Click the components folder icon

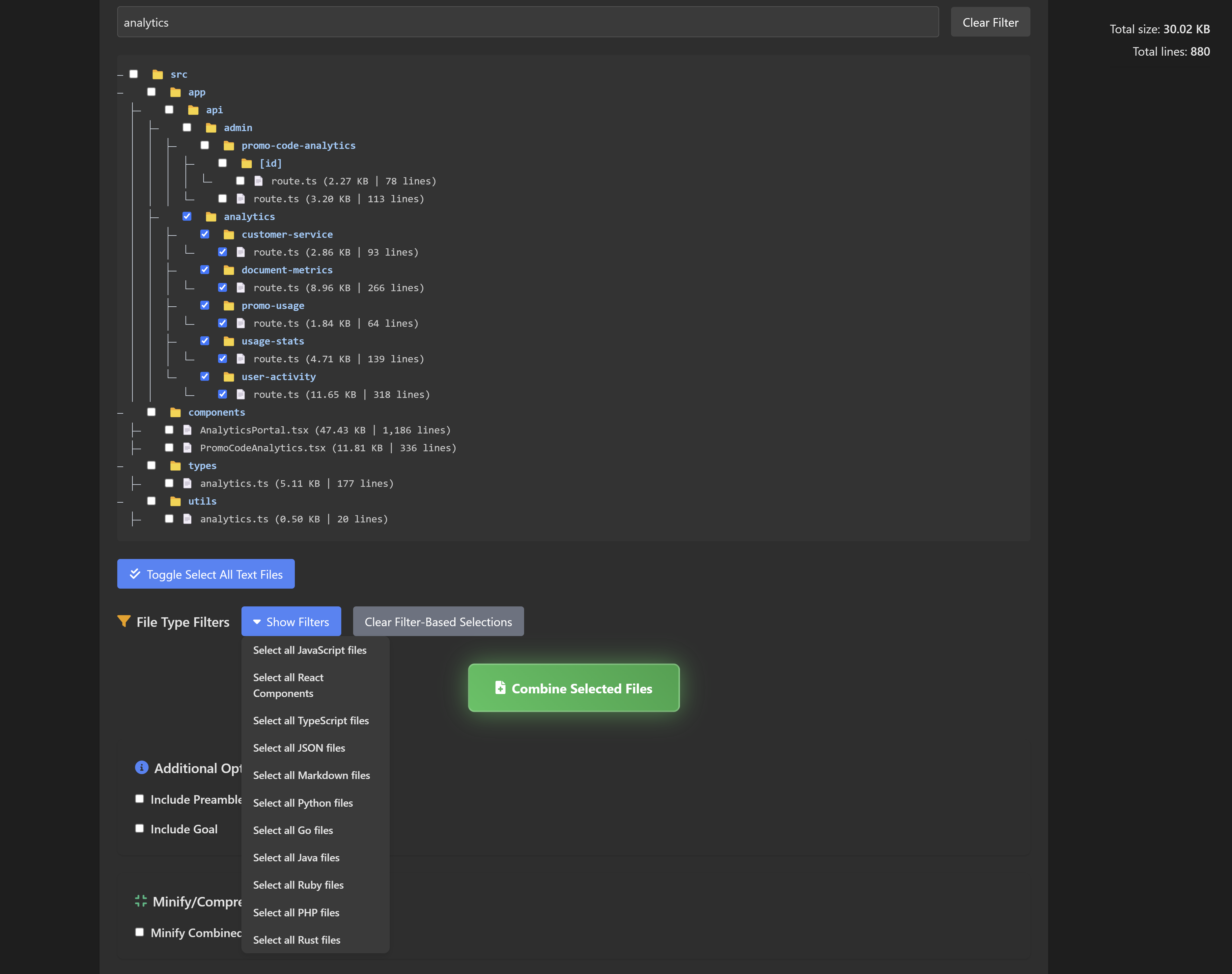coord(176,412)
